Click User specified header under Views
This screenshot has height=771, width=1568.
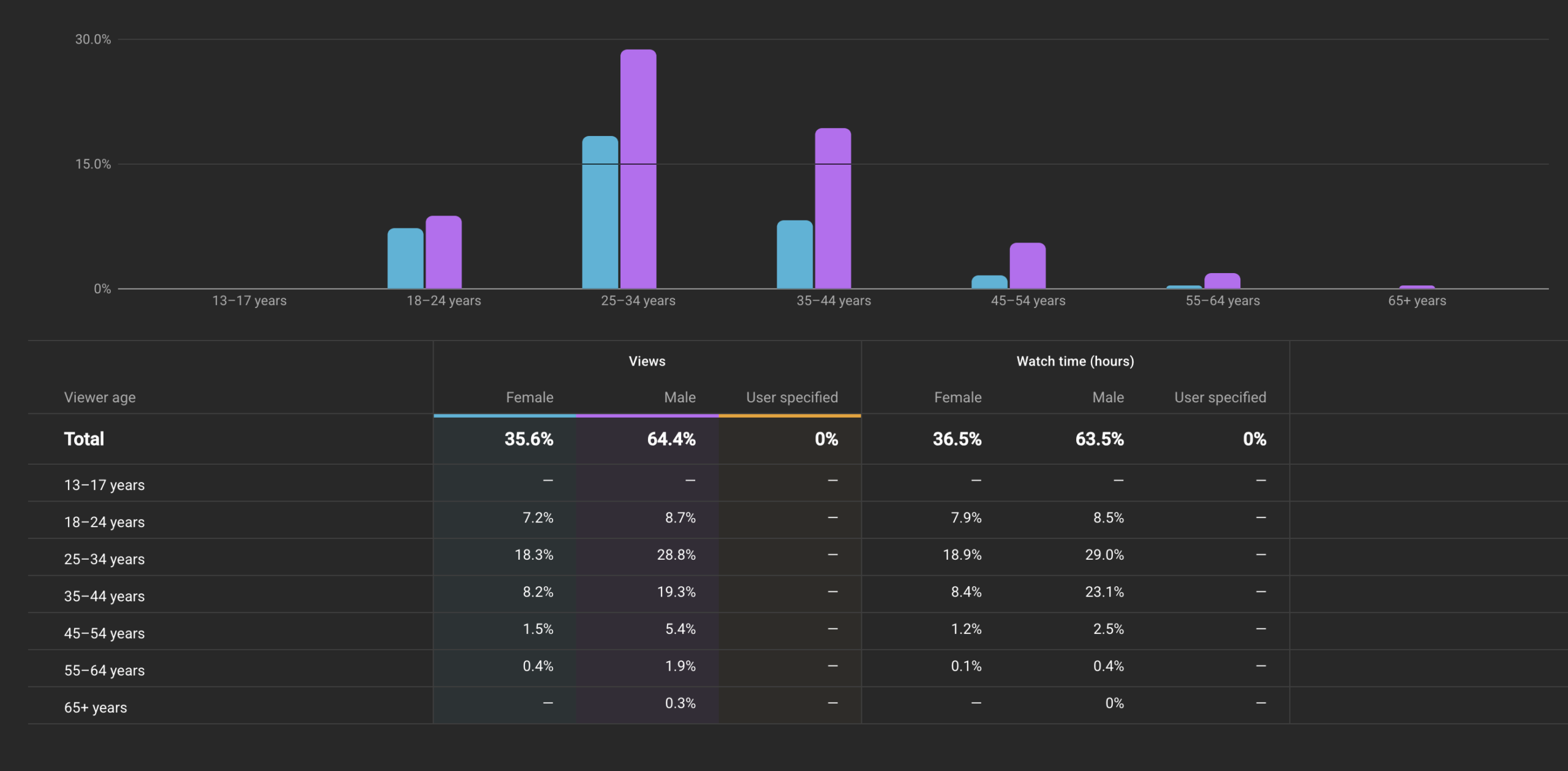tap(791, 397)
